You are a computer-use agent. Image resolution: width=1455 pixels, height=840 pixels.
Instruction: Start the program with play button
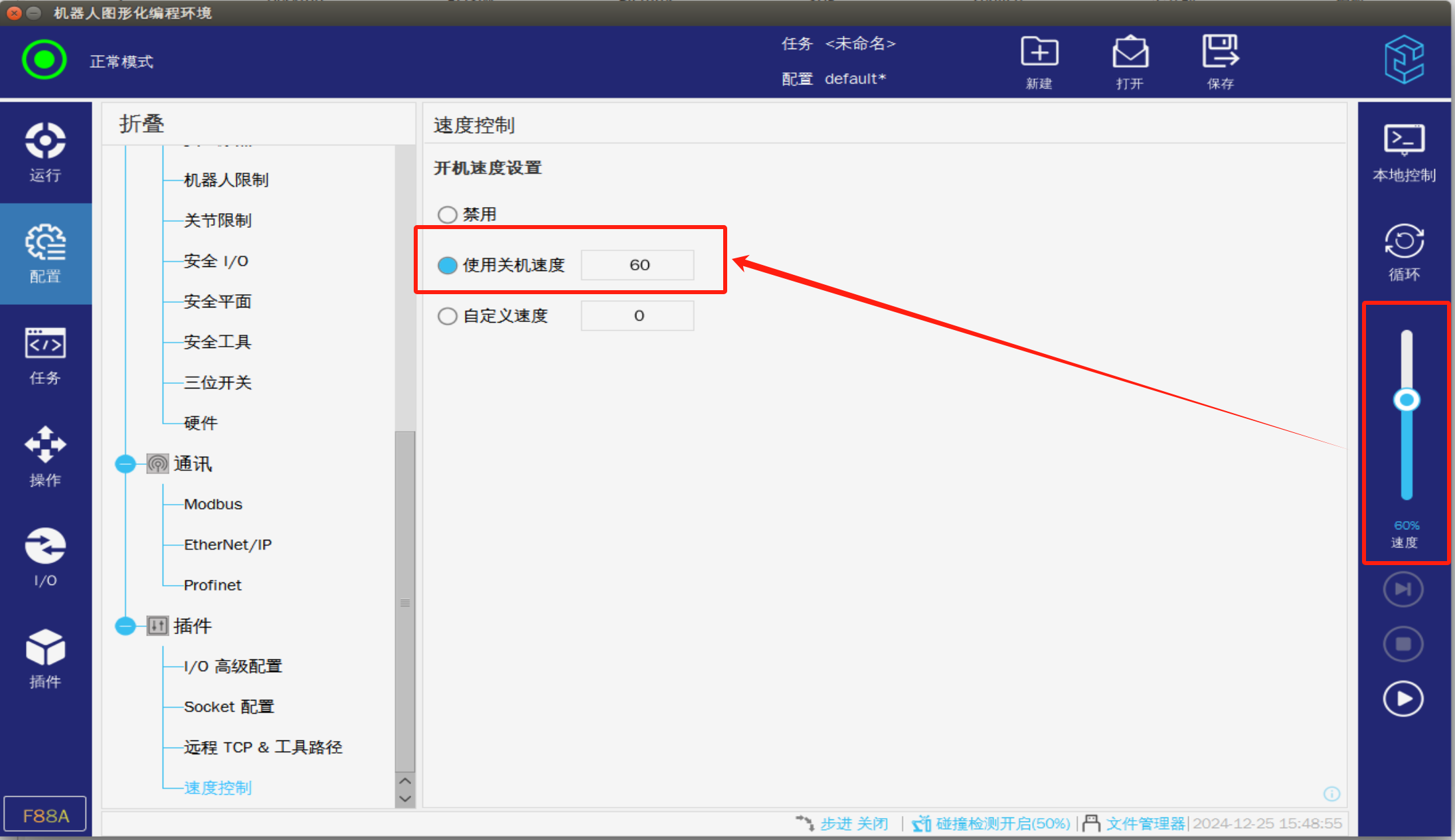coord(1403,699)
